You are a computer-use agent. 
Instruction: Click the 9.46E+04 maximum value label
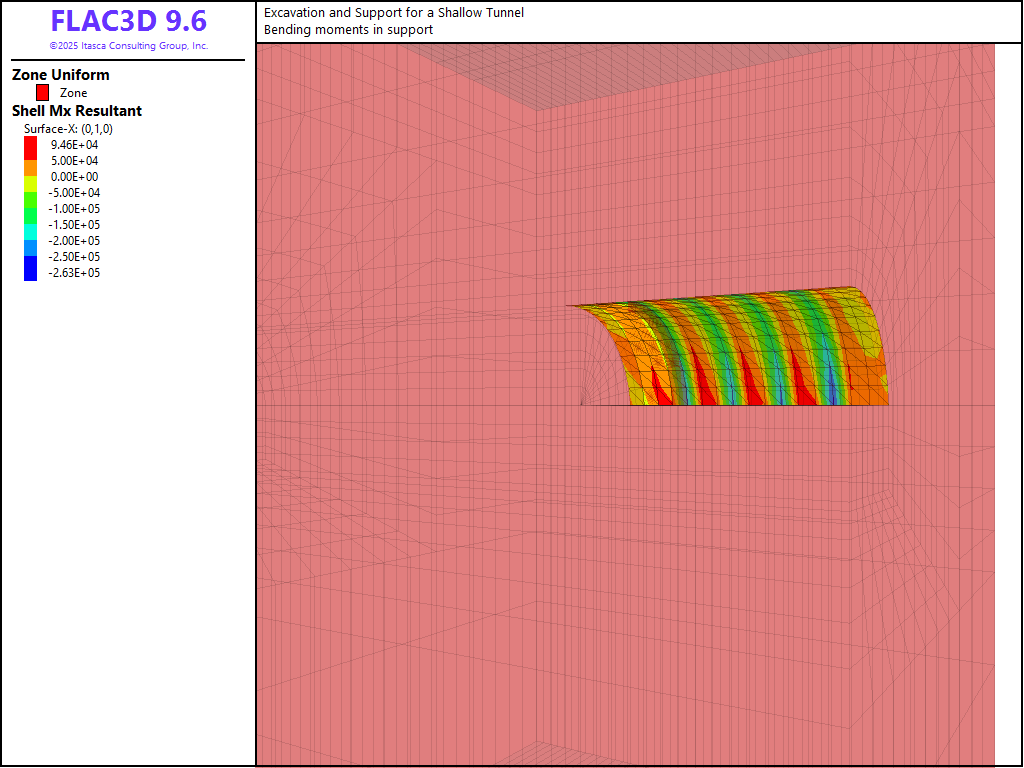(x=75, y=145)
